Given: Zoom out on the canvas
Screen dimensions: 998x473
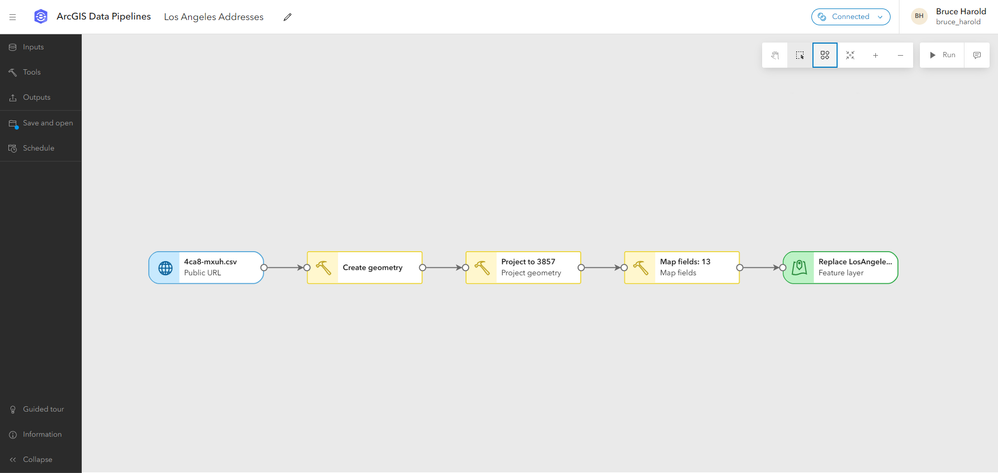Looking at the screenshot, I should tap(900, 55).
